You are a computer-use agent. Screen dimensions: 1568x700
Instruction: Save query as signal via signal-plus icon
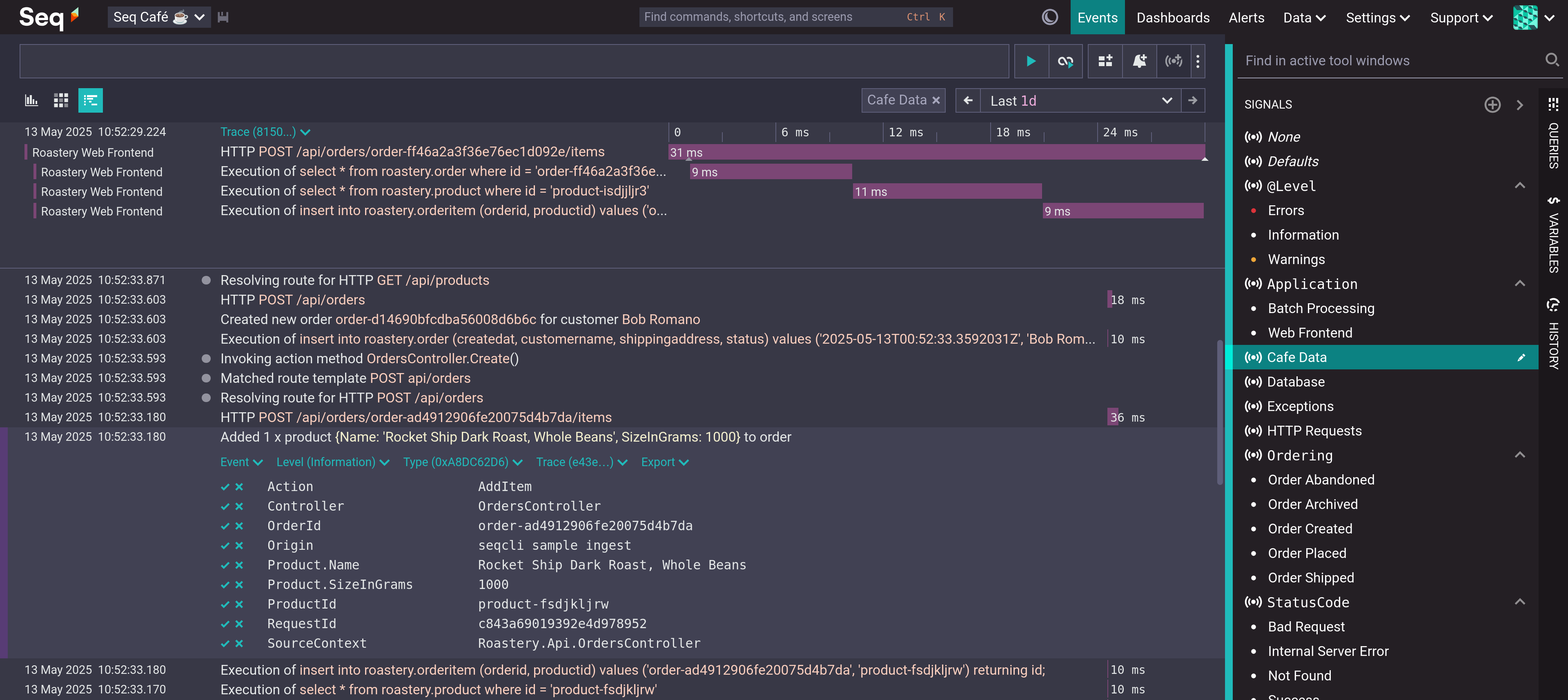click(1174, 61)
